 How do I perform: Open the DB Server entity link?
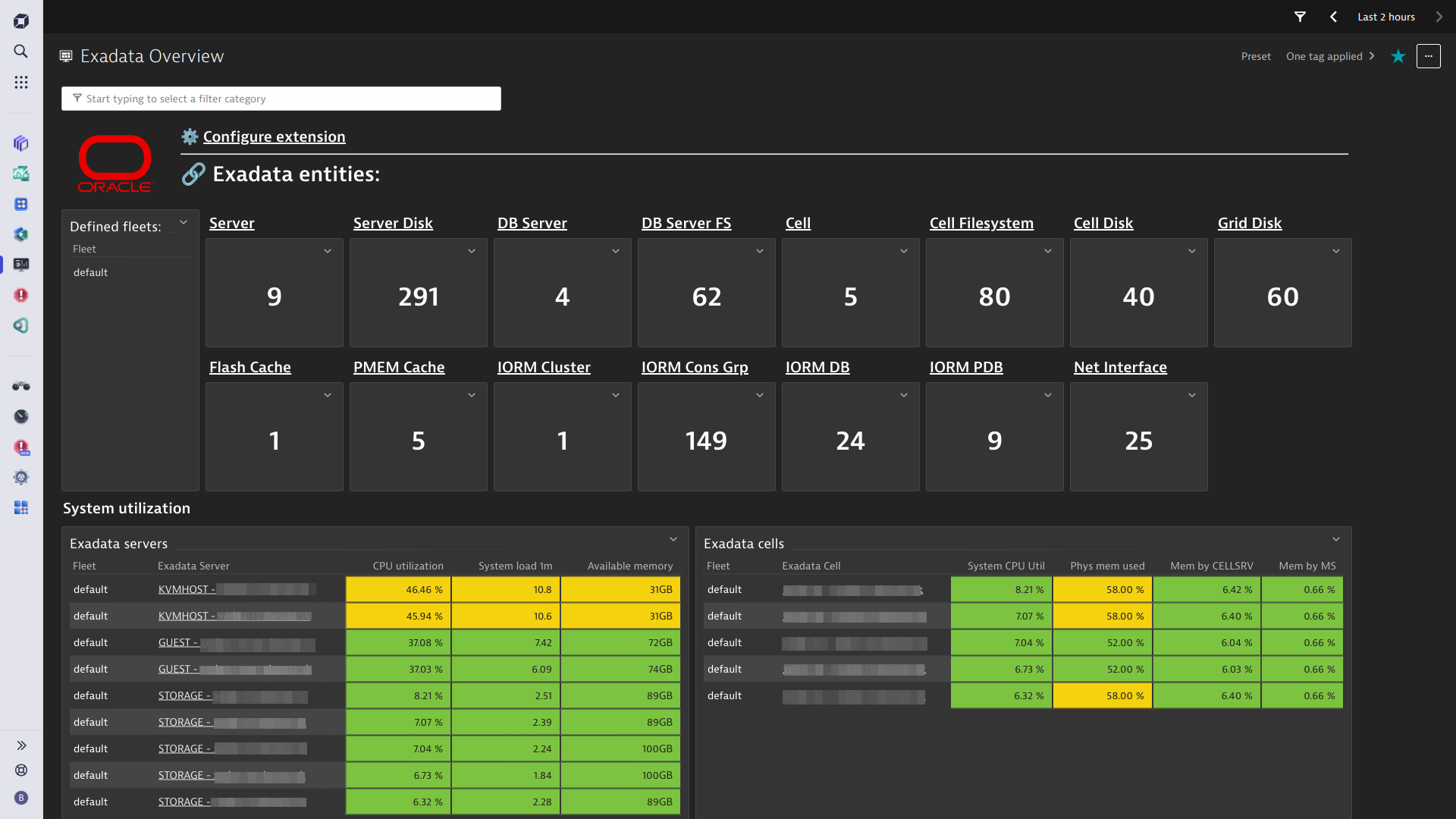(x=532, y=223)
